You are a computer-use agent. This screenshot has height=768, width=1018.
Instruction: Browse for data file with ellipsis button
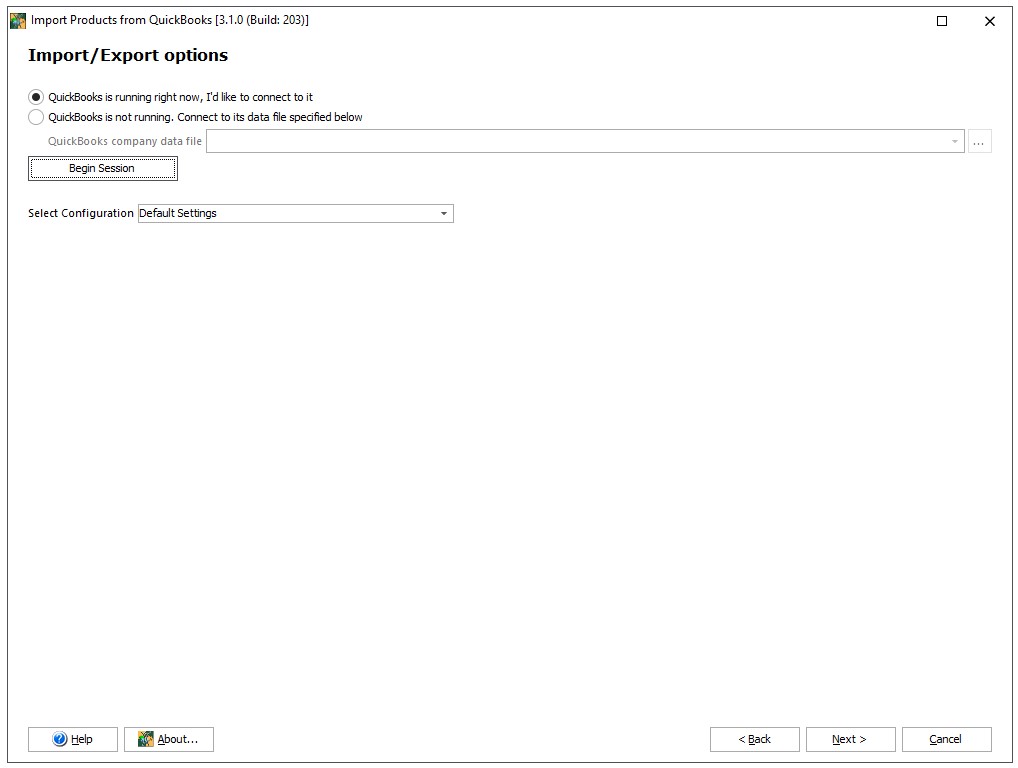point(979,142)
